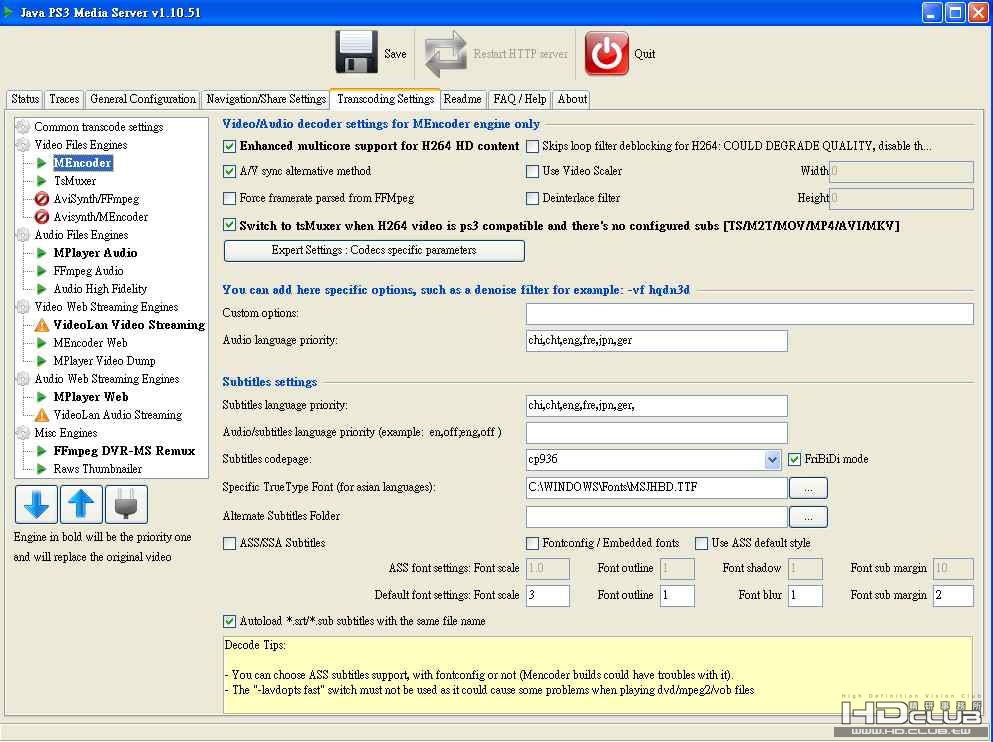Open the About tab
Viewport: 993px width, 742px height.
pyautogui.click(x=572, y=99)
